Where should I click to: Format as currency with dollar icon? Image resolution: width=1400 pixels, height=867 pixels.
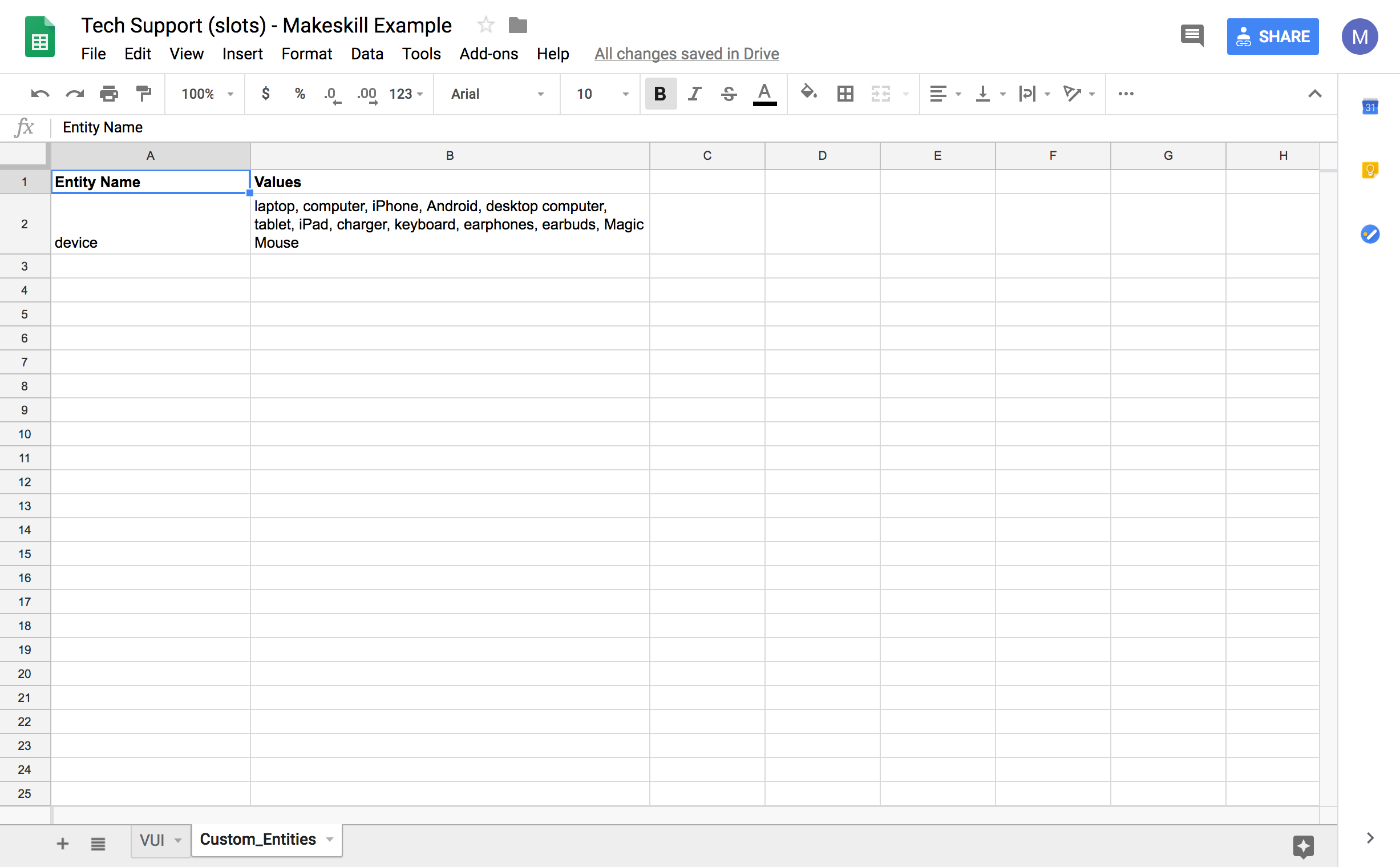265,94
